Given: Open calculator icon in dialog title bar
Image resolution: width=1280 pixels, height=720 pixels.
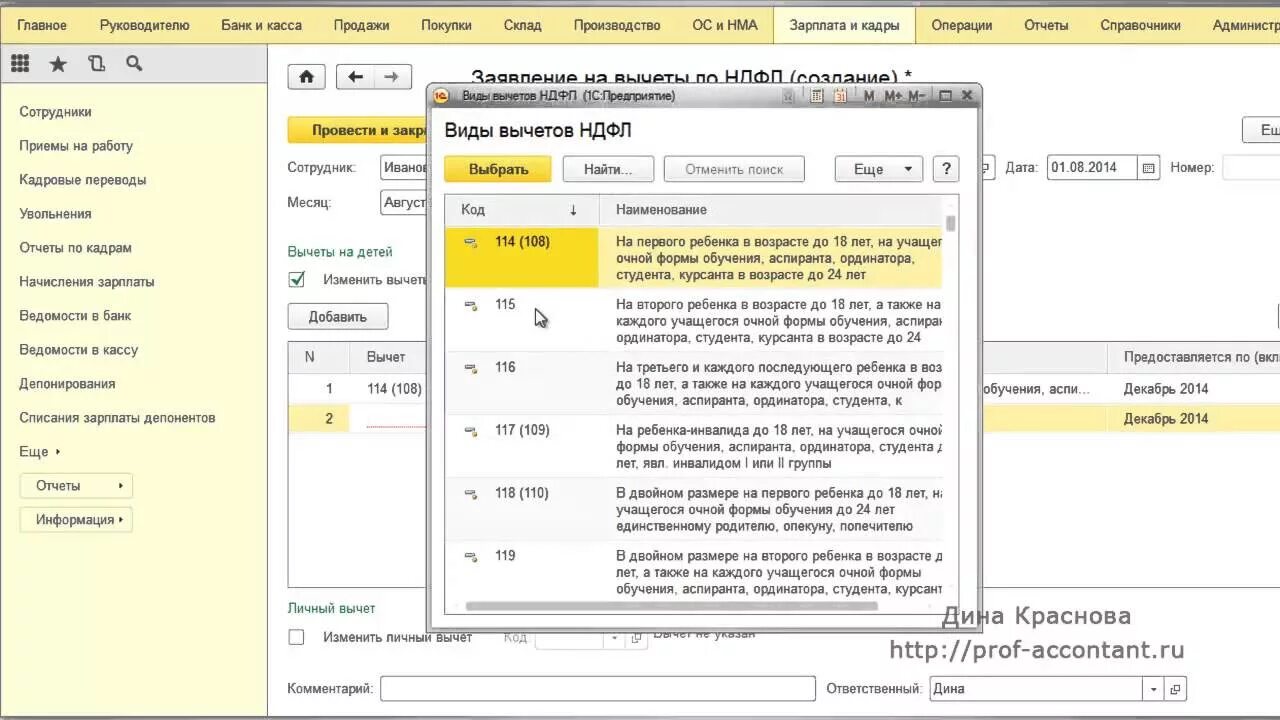Looking at the screenshot, I should [817, 96].
